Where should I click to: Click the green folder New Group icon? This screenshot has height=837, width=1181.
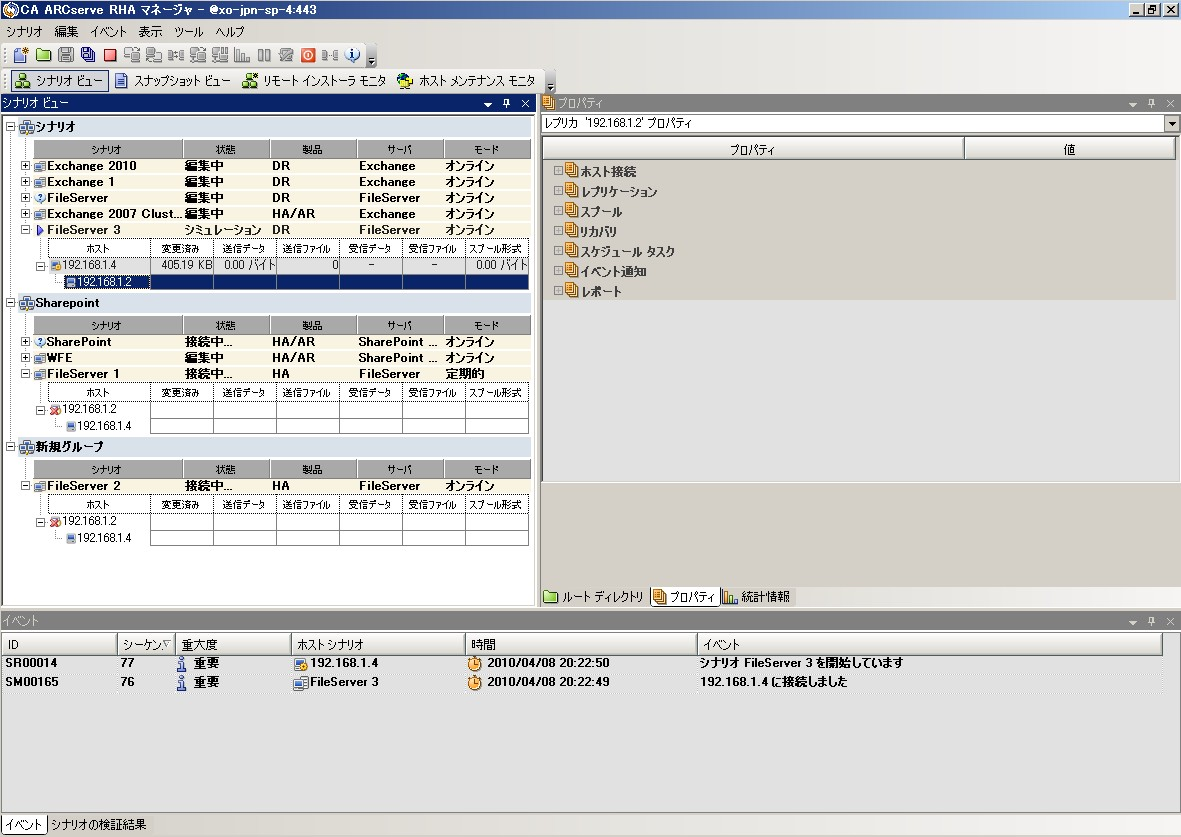[x=43, y=55]
